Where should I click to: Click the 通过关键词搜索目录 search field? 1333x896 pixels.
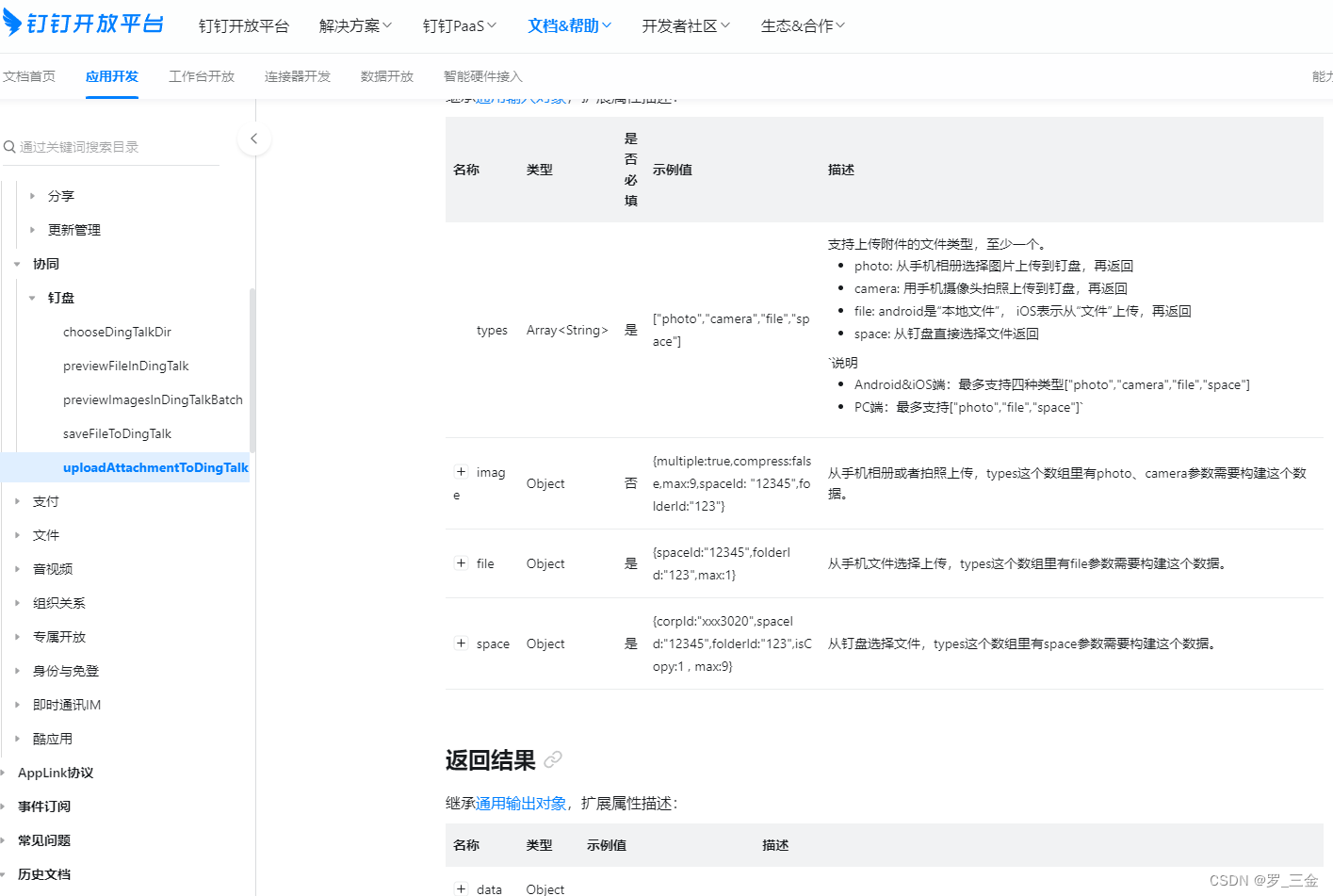click(x=111, y=147)
